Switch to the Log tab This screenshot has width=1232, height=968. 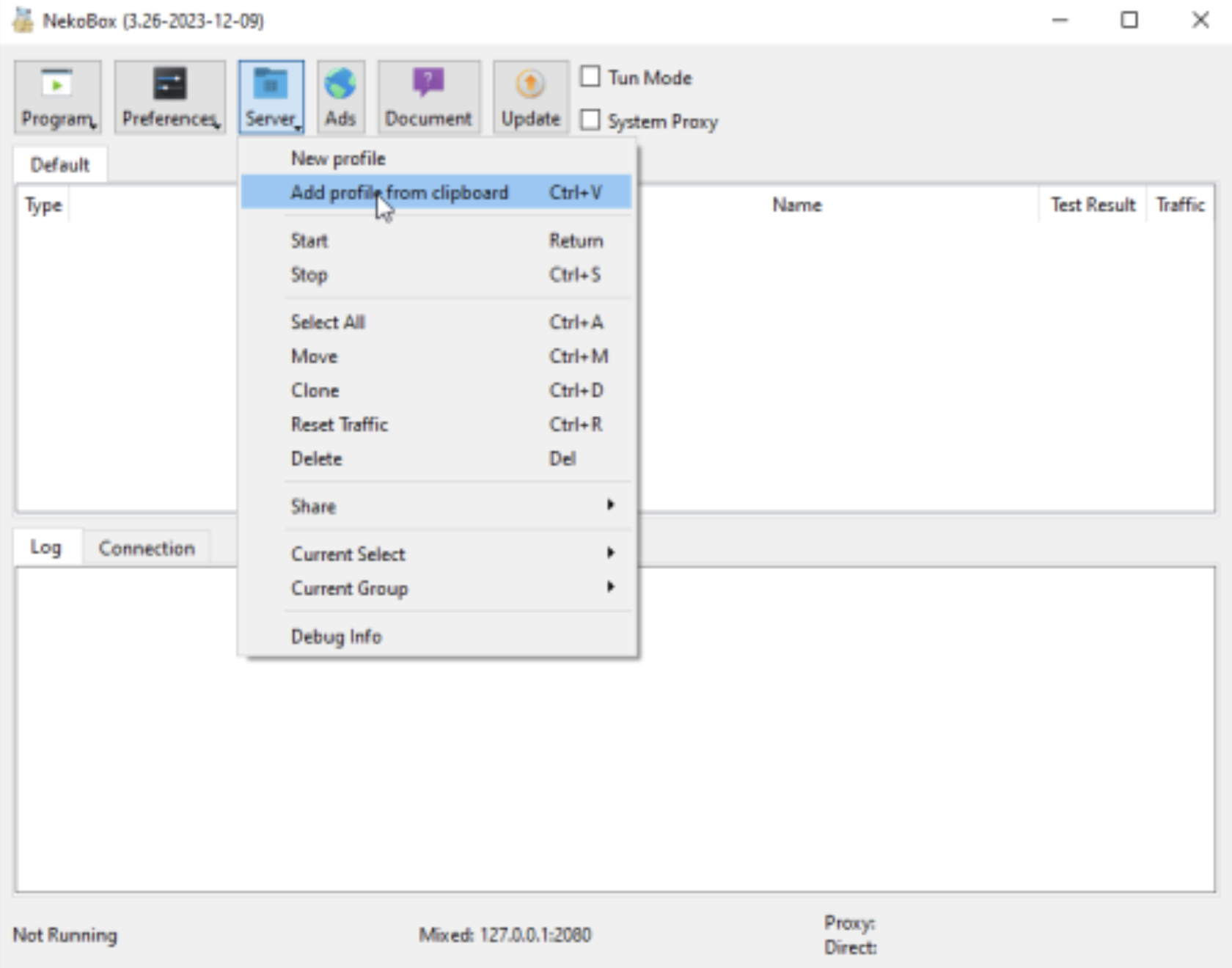pos(46,547)
